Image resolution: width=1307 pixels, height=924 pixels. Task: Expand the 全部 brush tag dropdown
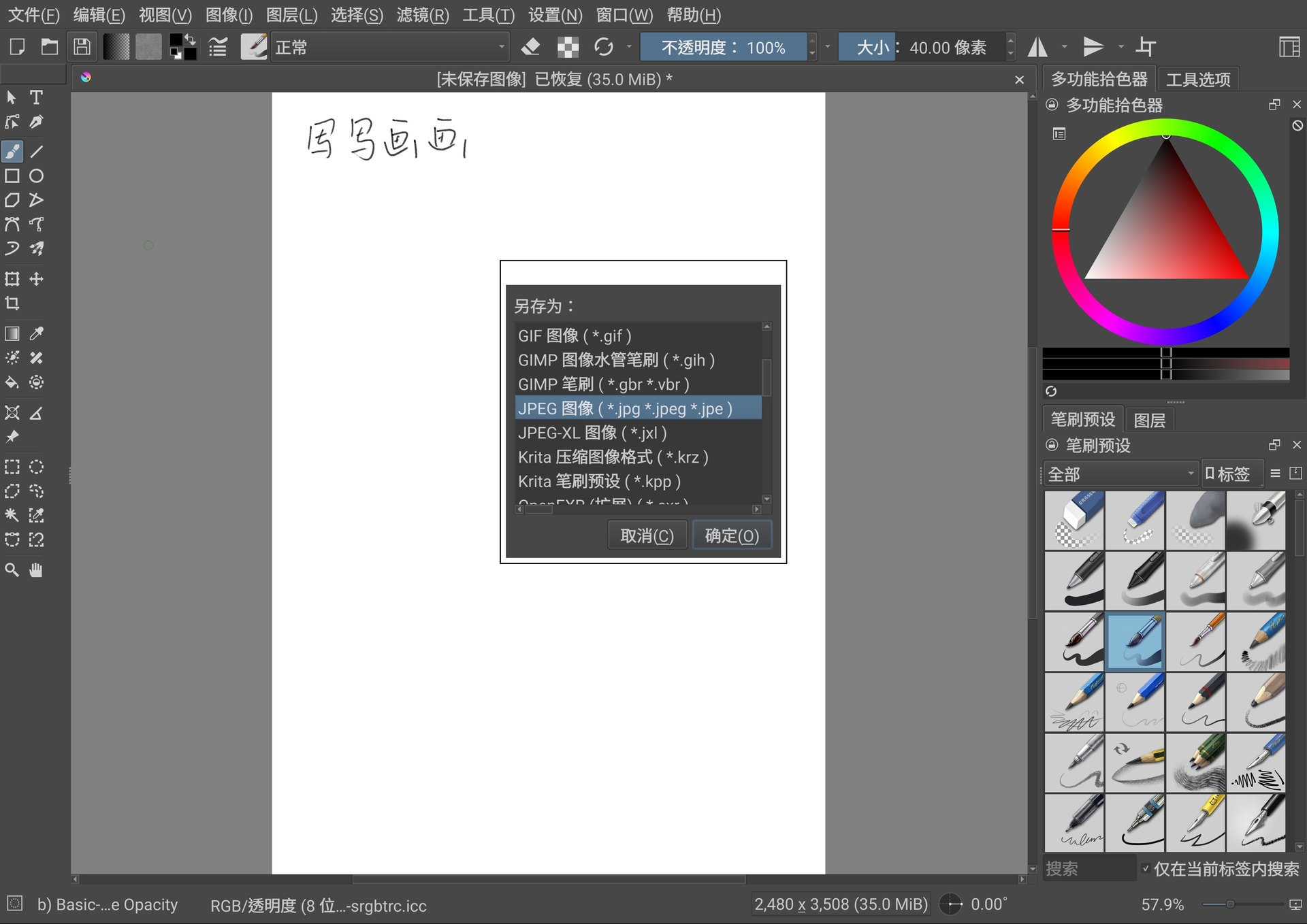[x=1120, y=474]
